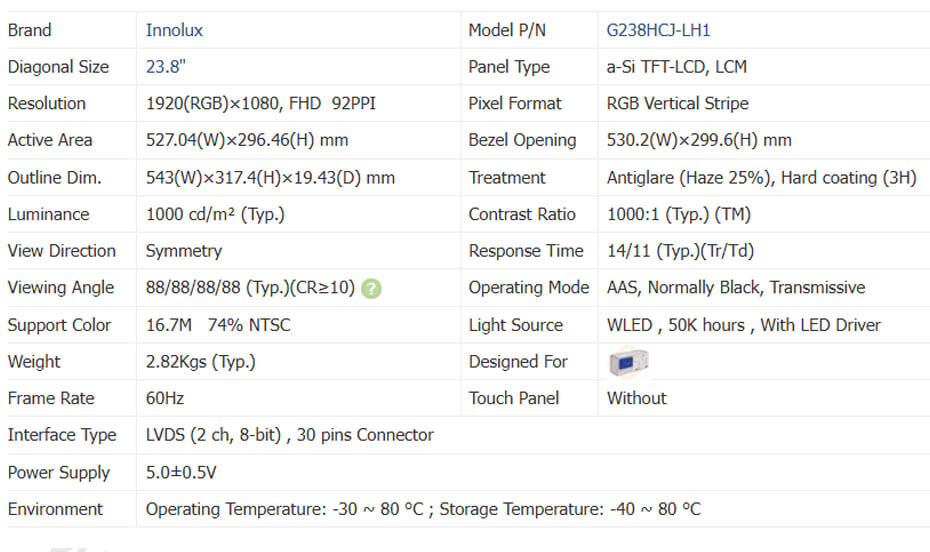
Task: Follow the 23.8" diagonal size link
Action: 165,67
